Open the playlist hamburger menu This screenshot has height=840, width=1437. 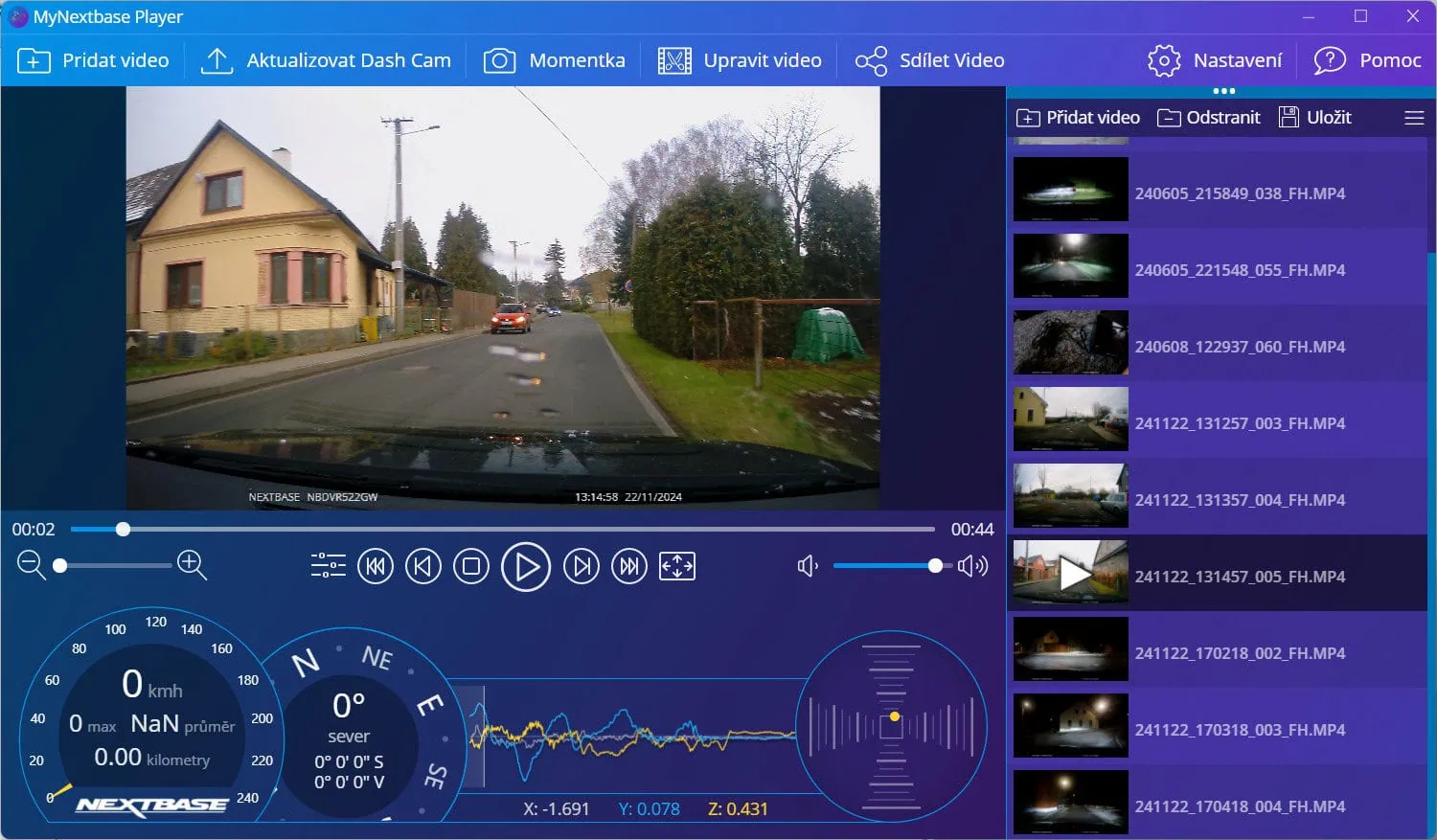(1414, 118)
